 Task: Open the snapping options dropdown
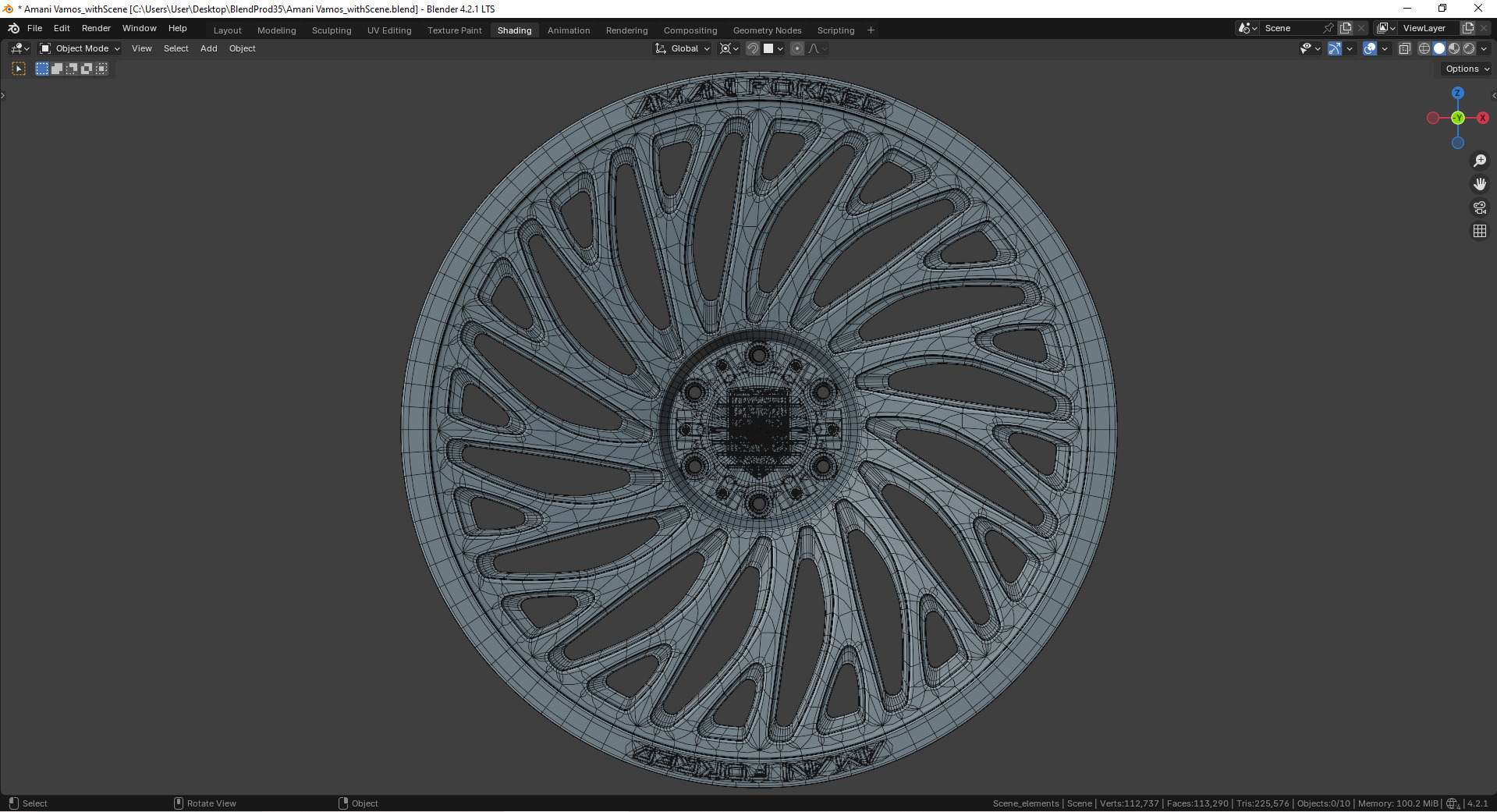pos(773,48)
